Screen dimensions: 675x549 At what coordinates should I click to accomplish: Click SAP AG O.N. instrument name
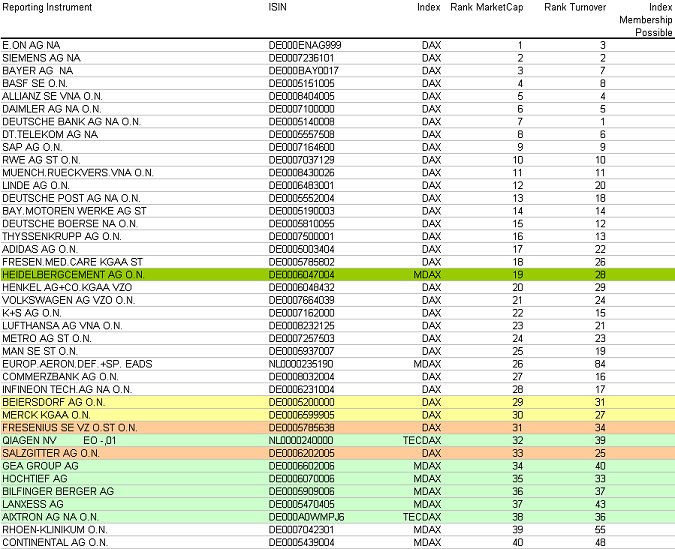point(32,147)
